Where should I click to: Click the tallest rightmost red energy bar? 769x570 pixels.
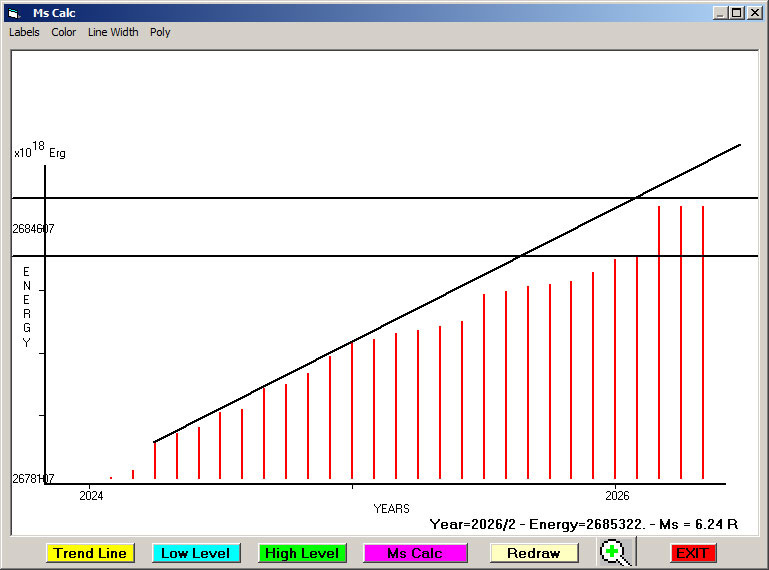[x=703, y=340]
